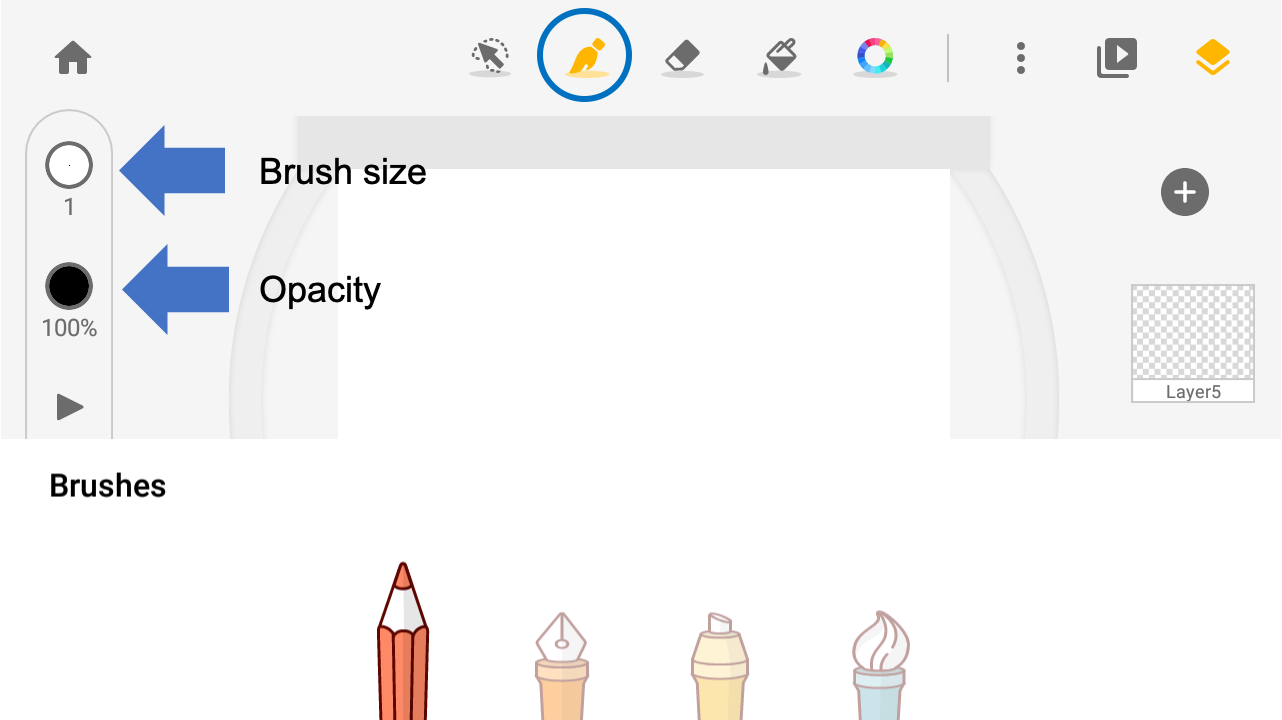Choose the paintbrush with white bristles
This screenshot has height=720, width=1282.
[880, 665]
